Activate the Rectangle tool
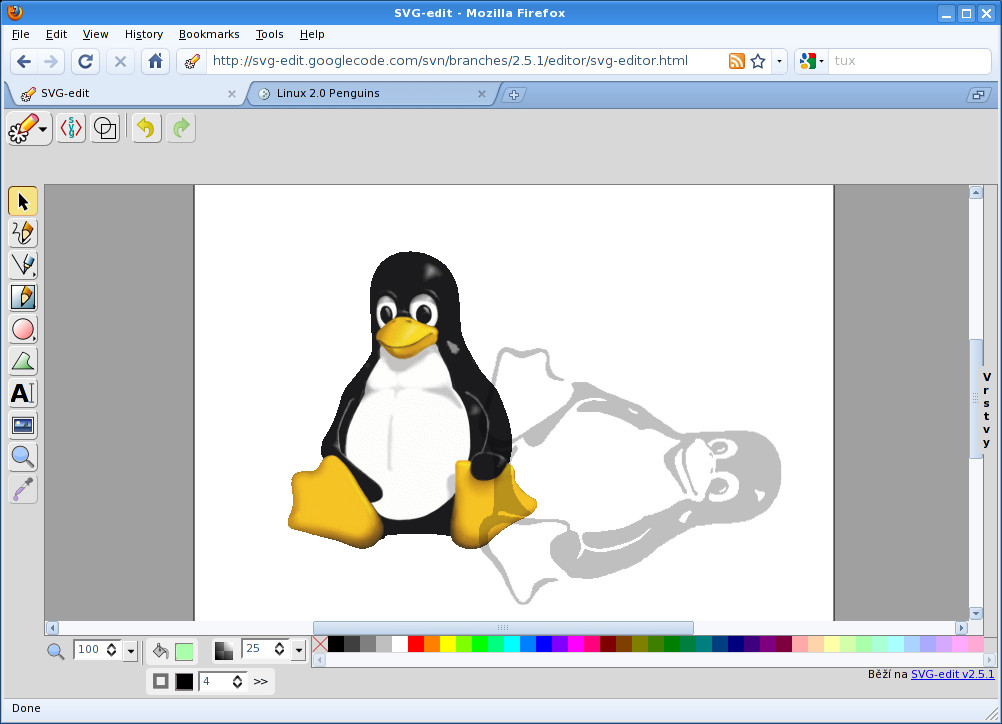This screenshot has height=724, width=1002. (x=23, y=297)
